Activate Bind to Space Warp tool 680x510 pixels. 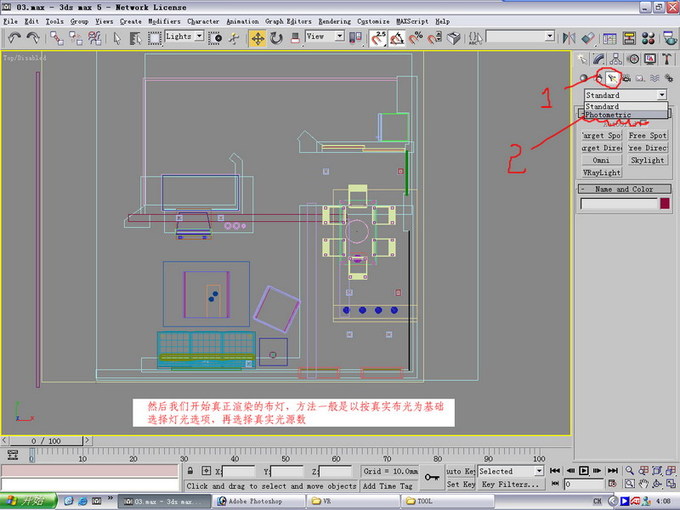[x=95, y=38]
